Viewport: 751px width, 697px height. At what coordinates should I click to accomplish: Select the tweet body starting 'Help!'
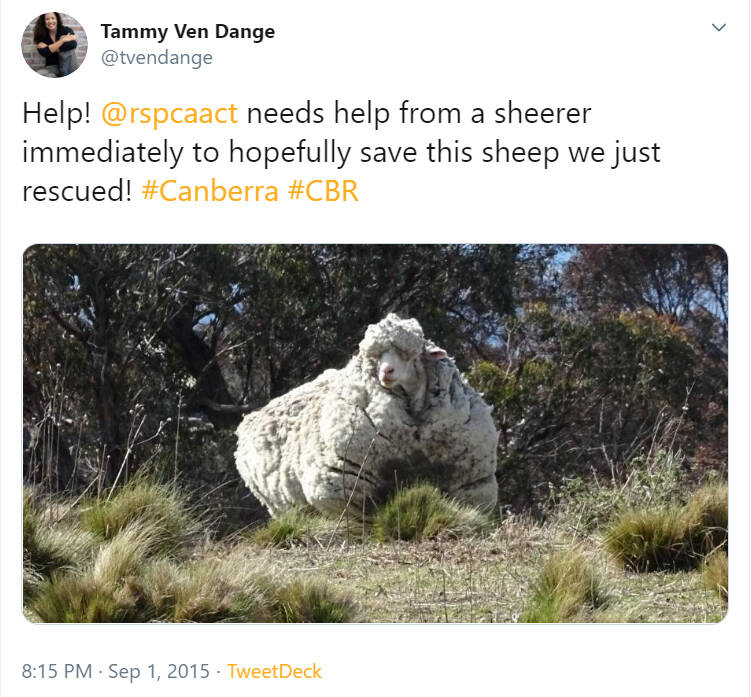point(341,152)
